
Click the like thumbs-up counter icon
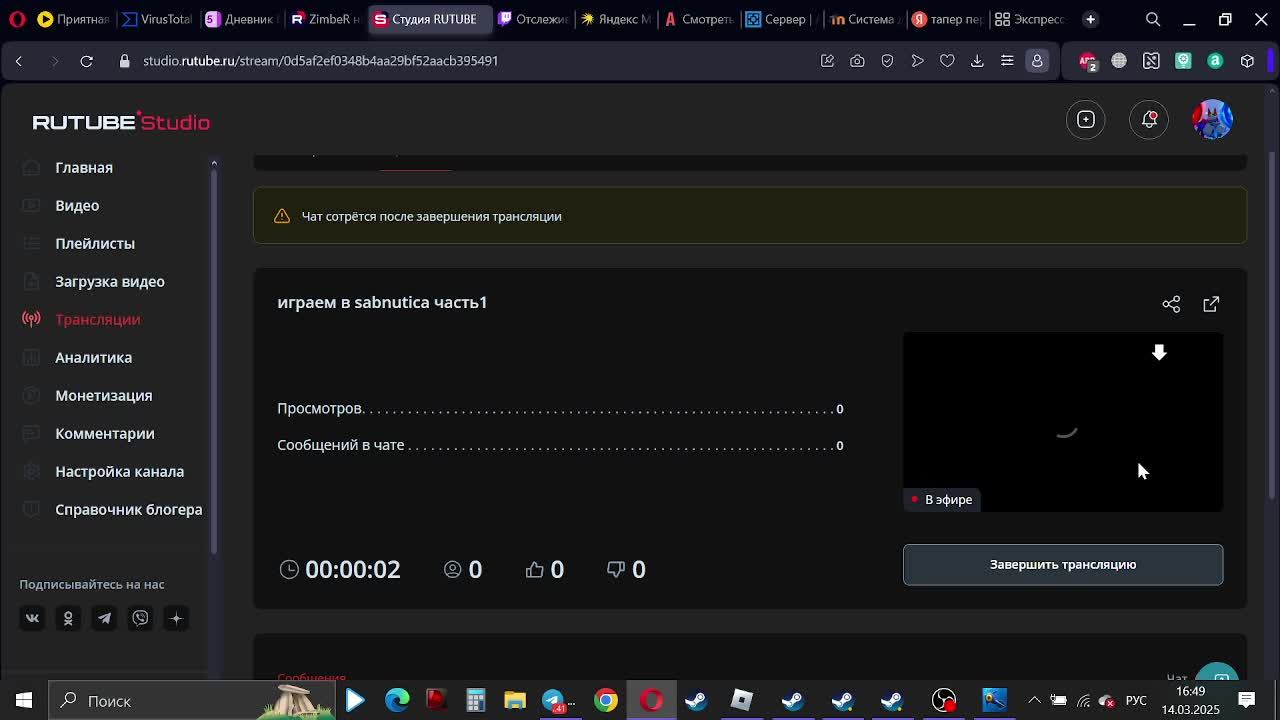(x=535, y=569)
